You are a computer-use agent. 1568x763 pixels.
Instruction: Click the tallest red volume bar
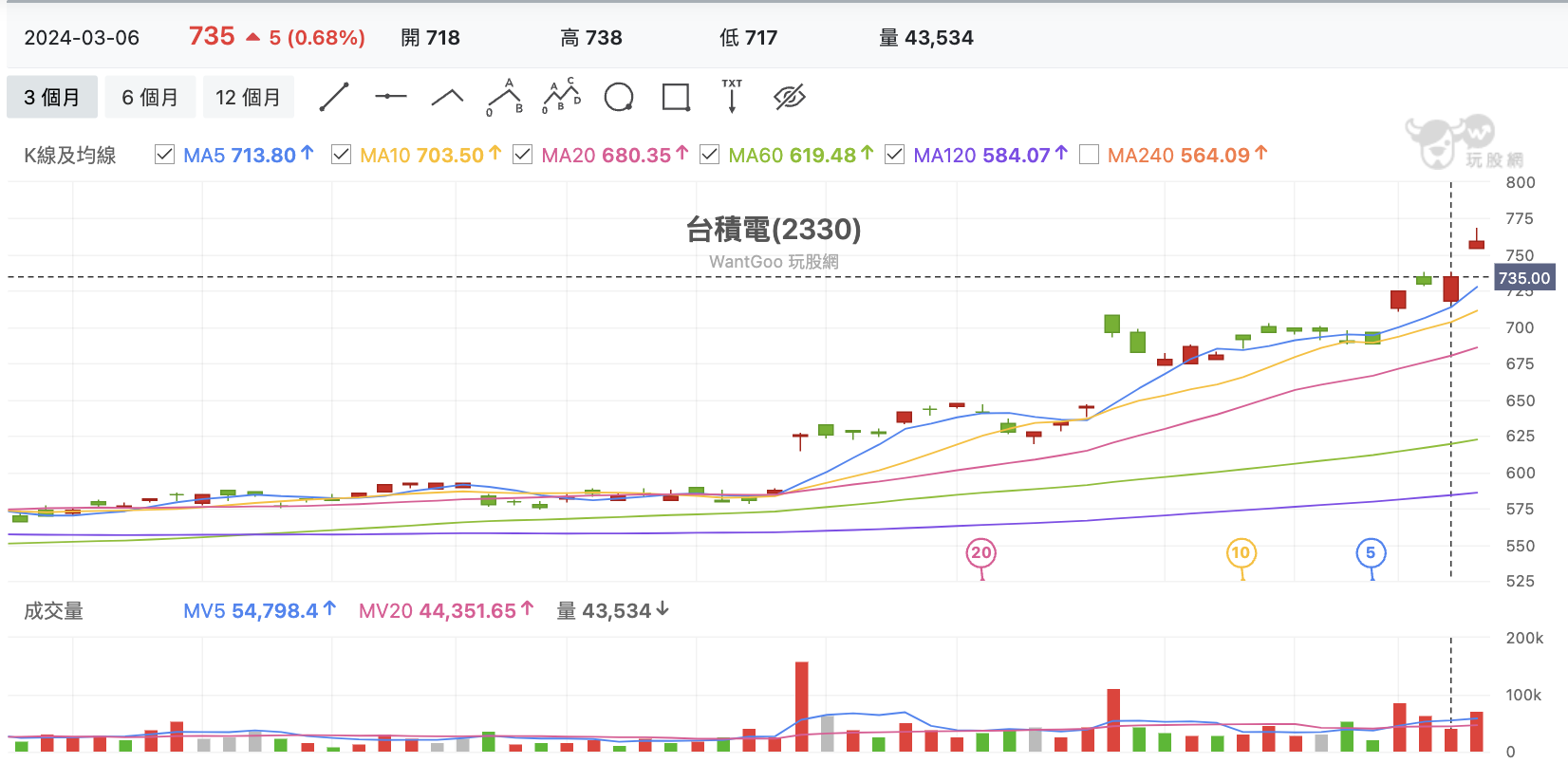pos(802,707)
